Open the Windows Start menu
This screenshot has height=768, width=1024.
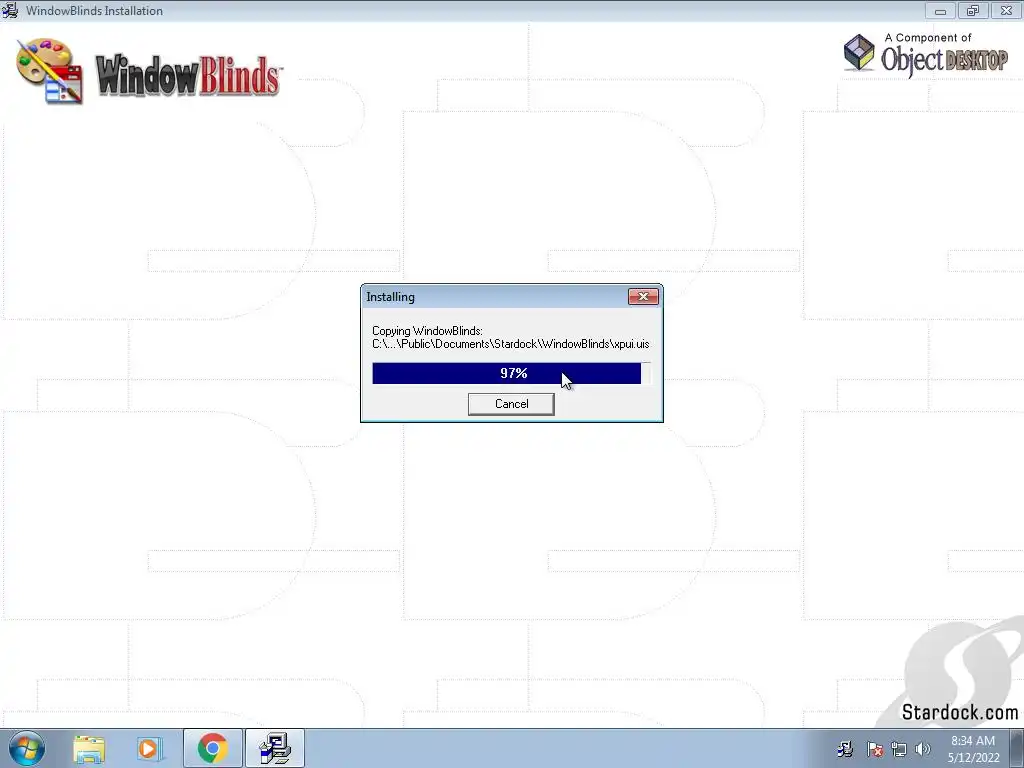[27, 748]
